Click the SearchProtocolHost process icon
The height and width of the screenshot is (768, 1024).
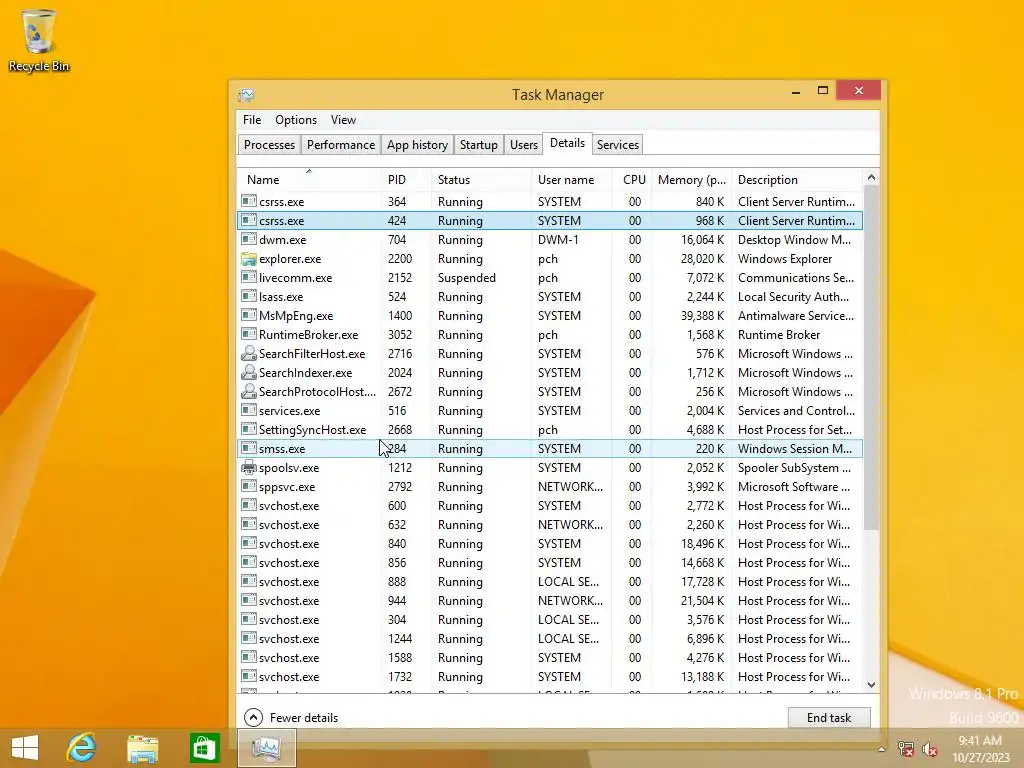coord(248,391)
